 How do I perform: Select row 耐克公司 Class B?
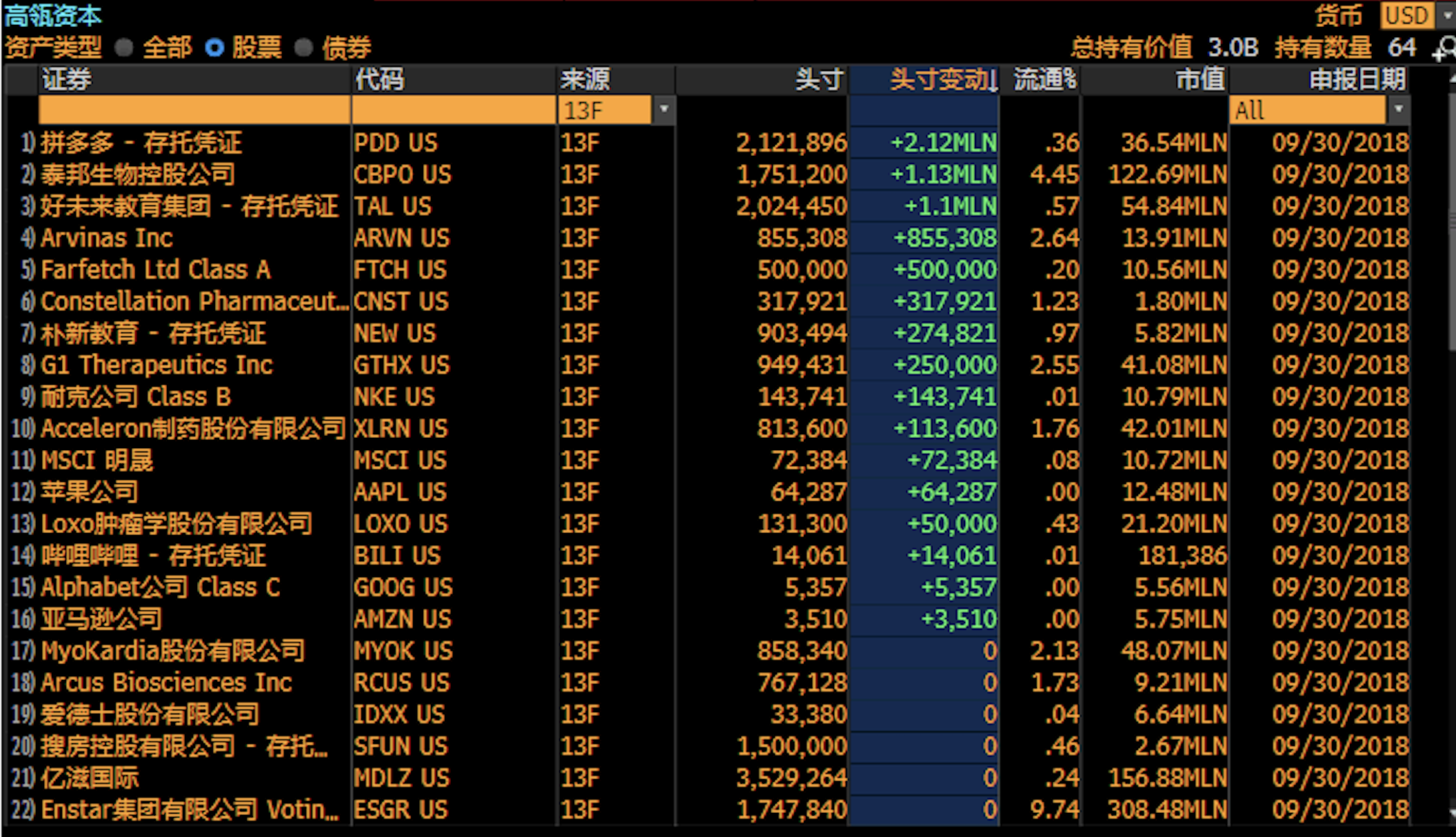pos(707,397)
